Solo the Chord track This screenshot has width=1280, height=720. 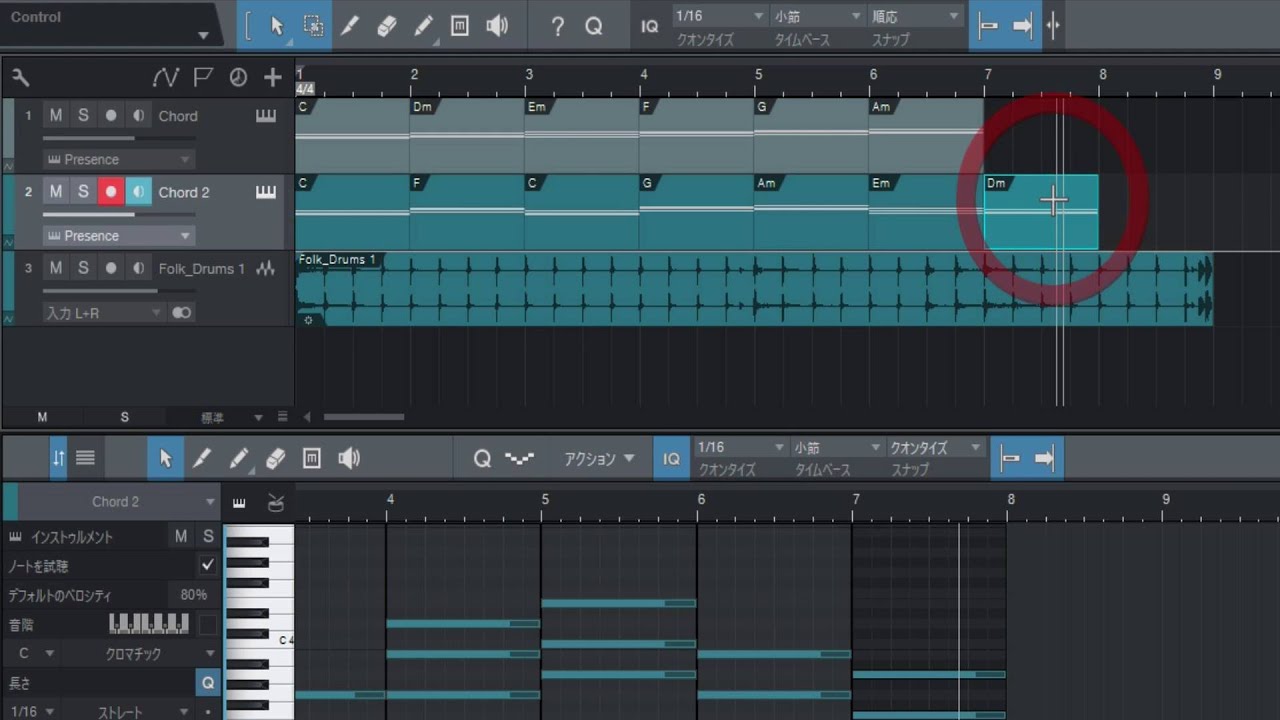tap(83, 115)
